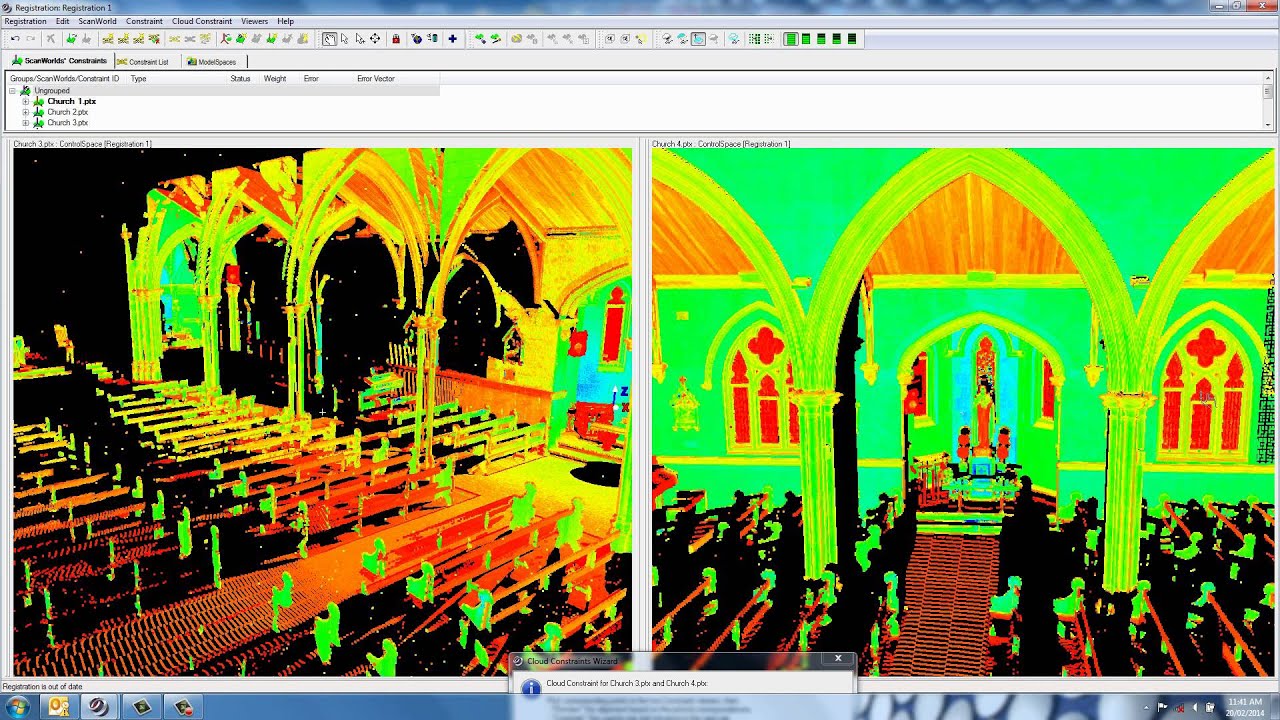The width and height of the screenshot is (1280, 720).
Task: Open the Help menu
Action: pyautogui.click(x=285, y=21)
